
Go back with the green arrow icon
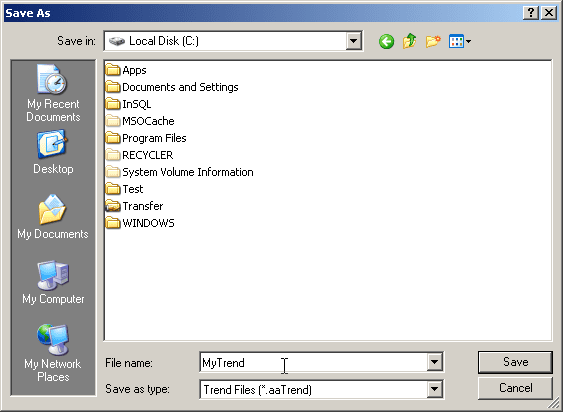pyautogui.click(x=386, y=42)
